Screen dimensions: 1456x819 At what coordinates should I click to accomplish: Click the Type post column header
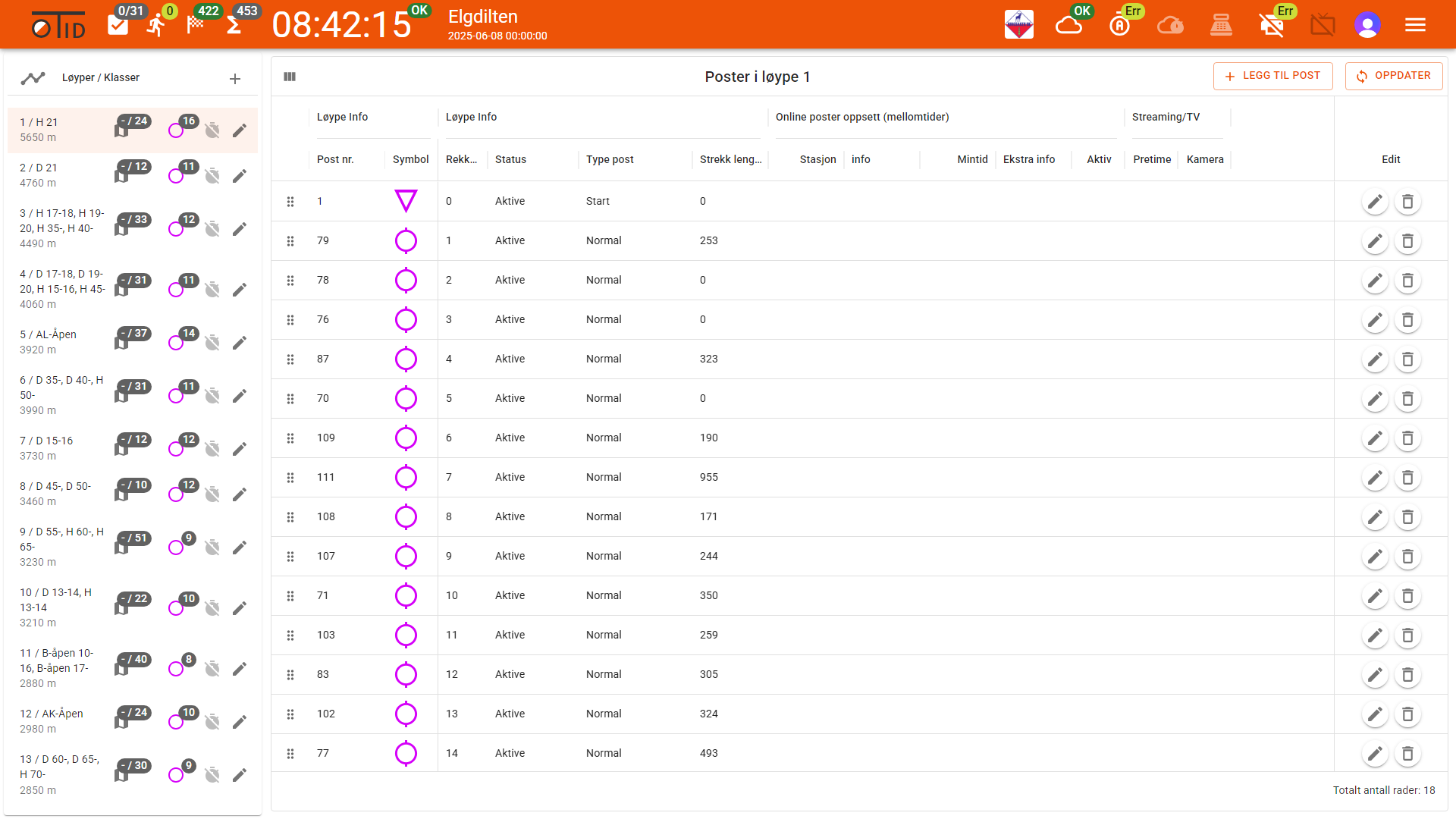coord(610,159)
